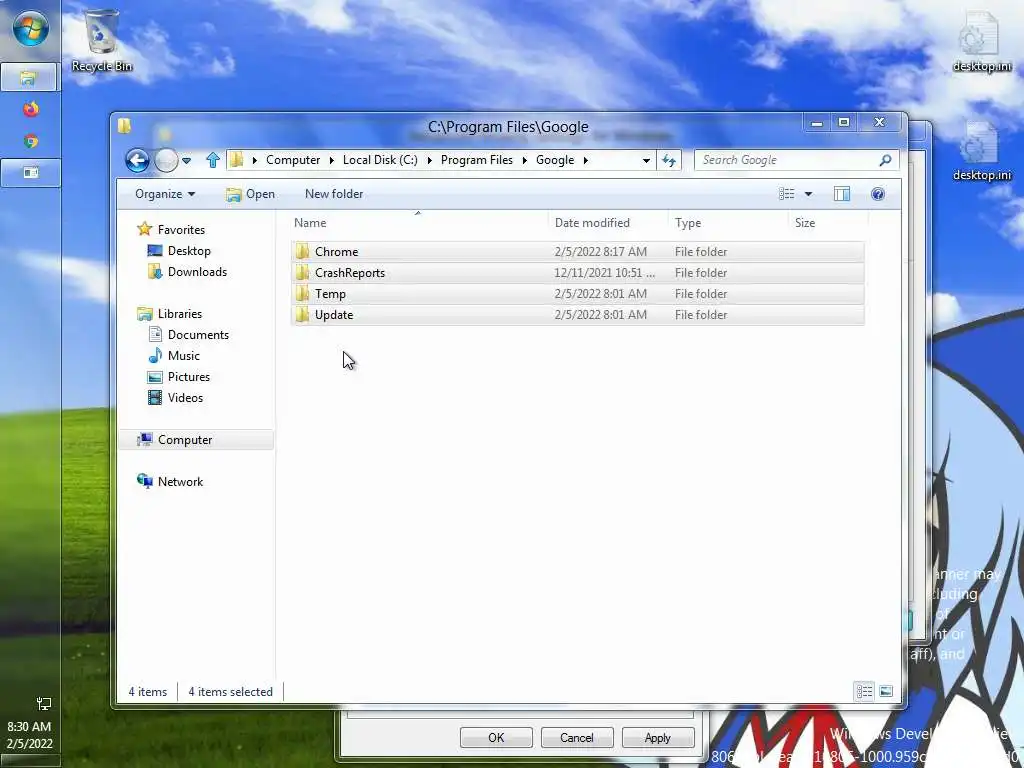Select the Recycle Bin desktop icon

101,39
